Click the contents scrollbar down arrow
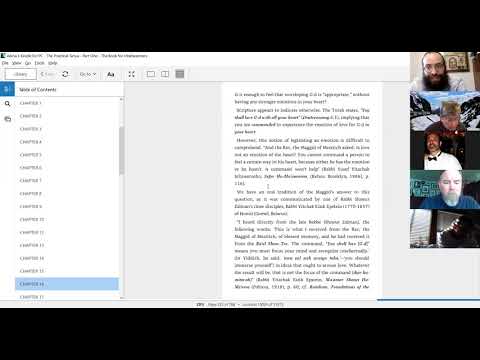The width and height of the screenshot is (480, 360). click(x=121, y=297)
